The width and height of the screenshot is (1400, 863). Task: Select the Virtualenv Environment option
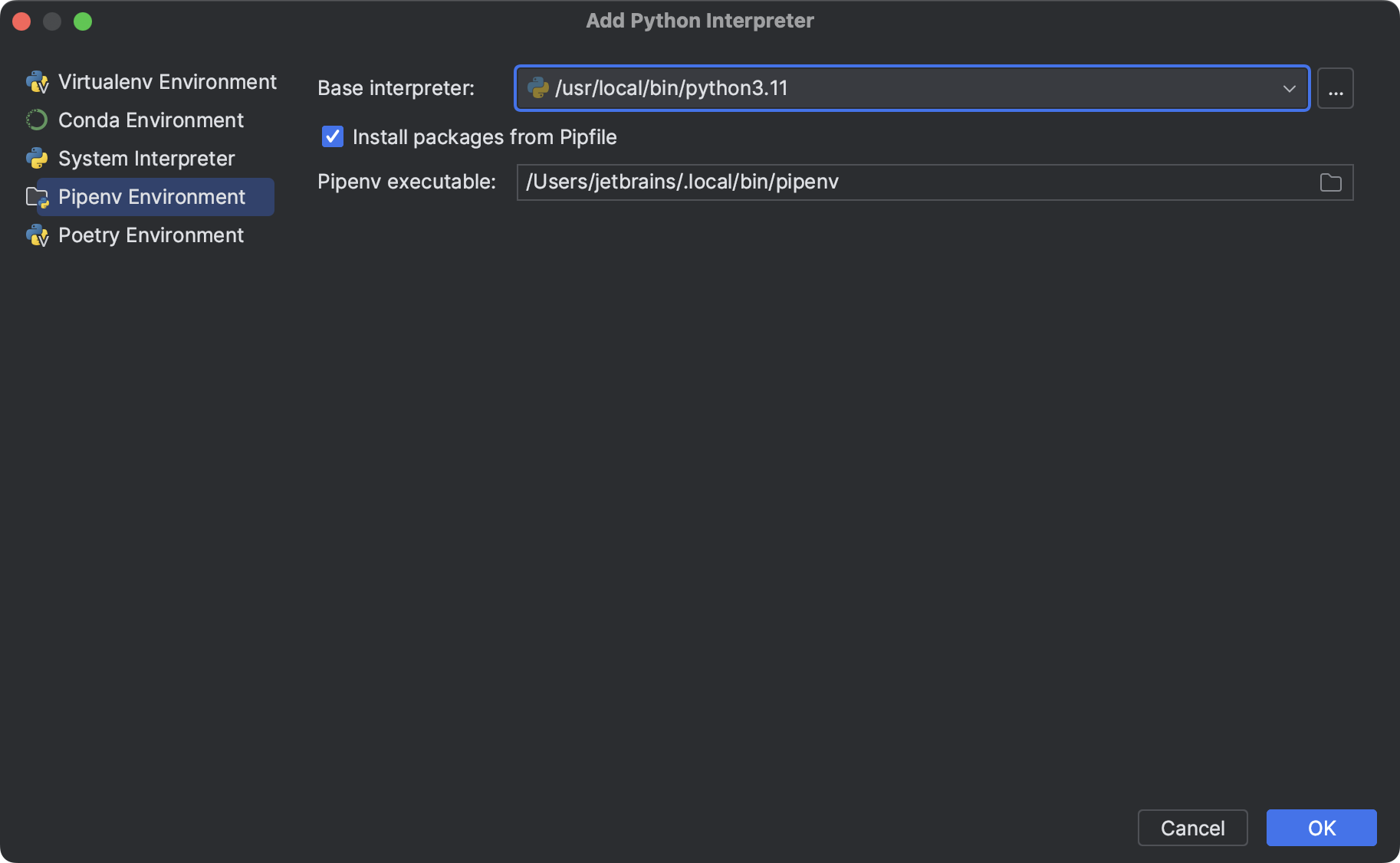(x=167, y=82)
